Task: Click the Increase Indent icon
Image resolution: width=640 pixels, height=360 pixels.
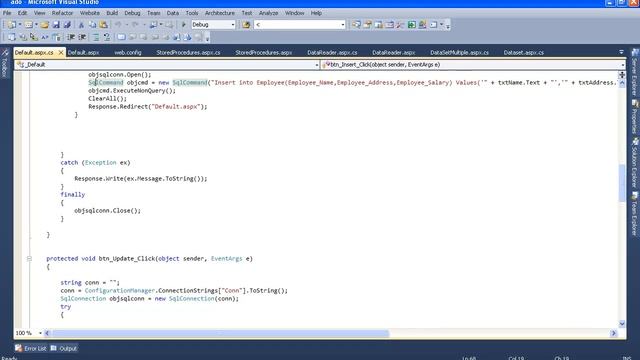Action: (82, 38)
